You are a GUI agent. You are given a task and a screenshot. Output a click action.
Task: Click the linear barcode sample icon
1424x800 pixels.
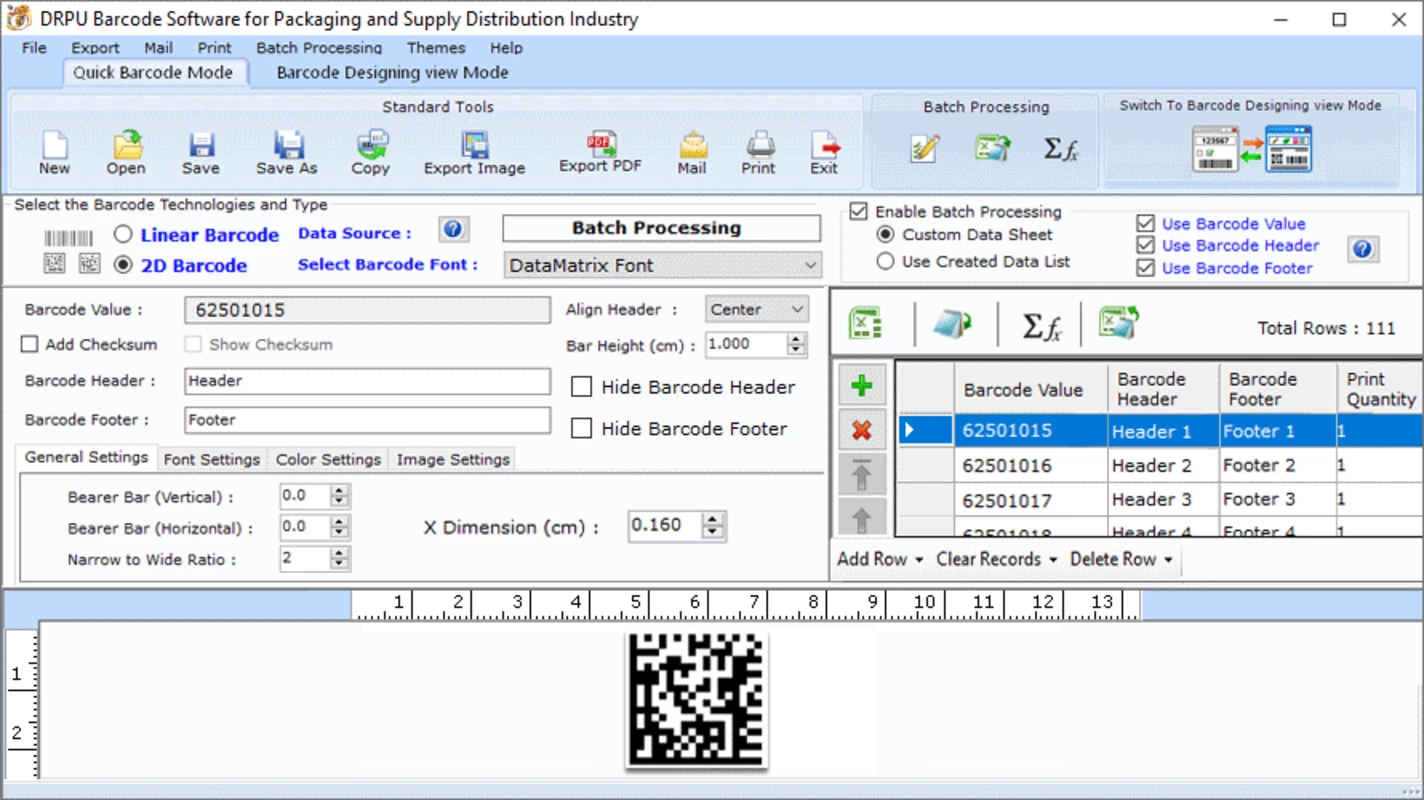click(68, 238)
